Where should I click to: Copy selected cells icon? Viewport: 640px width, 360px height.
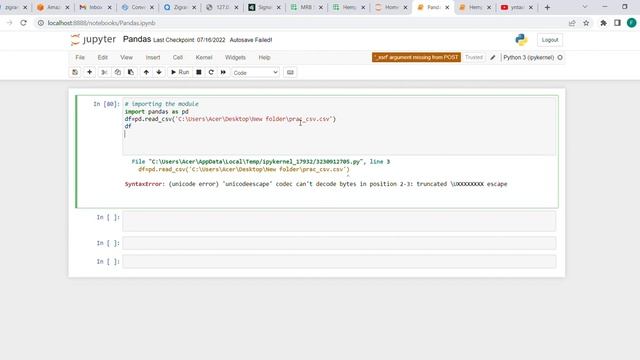[118, 72]
